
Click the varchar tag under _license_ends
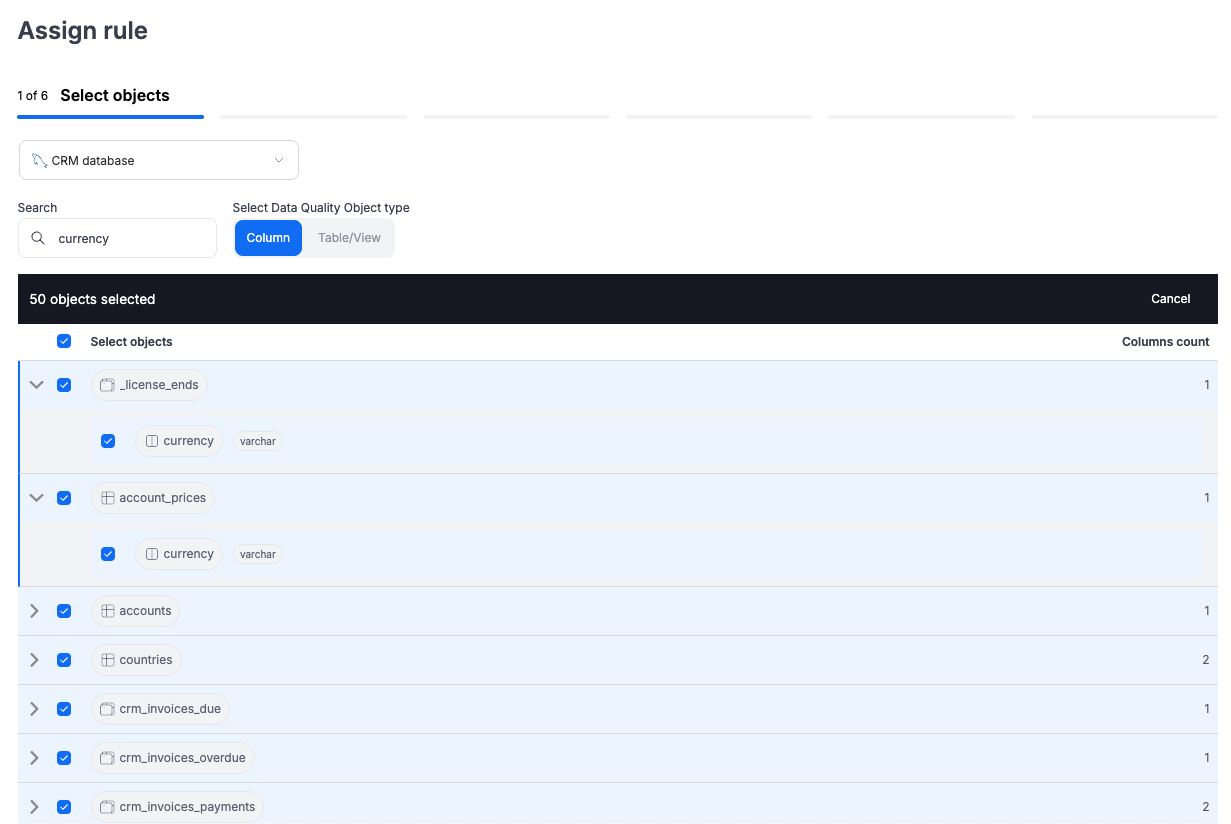tap(258, 441)
